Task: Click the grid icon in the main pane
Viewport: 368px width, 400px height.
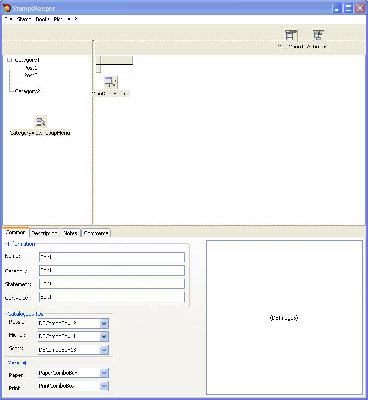Action: coord(110,82)
